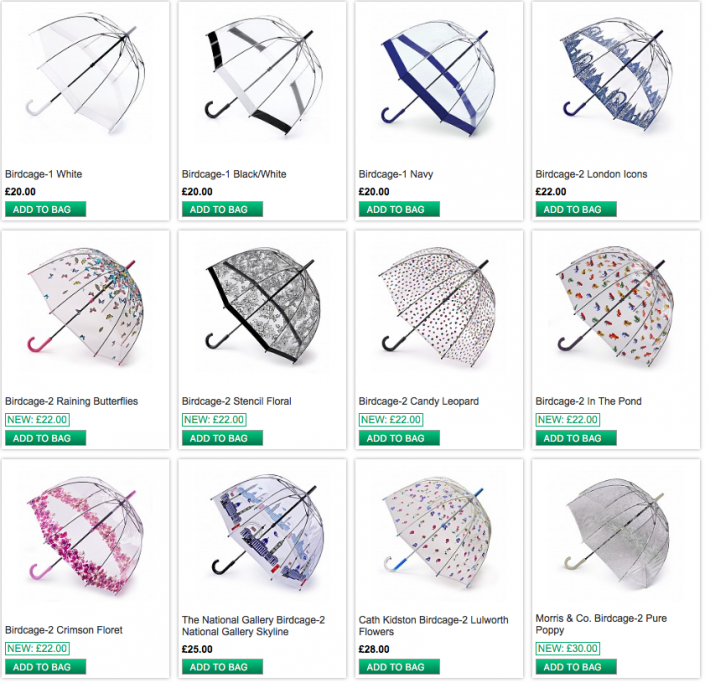
Task: Add Birdcage-1 White to bag
Action: pos(46,211)
